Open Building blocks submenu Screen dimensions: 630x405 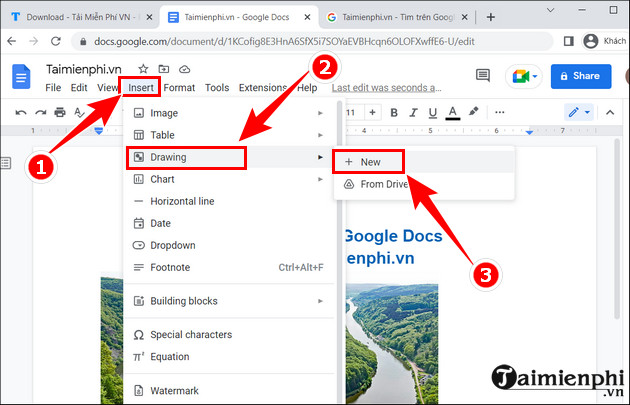pyautogui.click(x=229, y=301)
